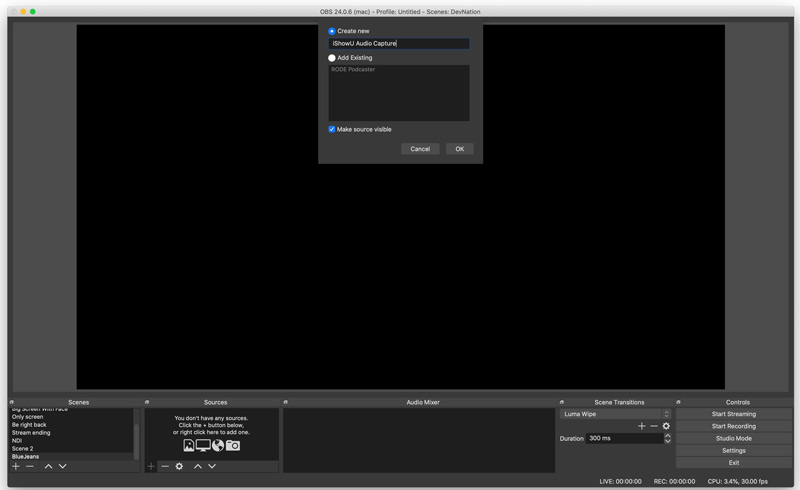Move source up in Sources panel
This screenshot has height=490, width=800.
(x=197, y=466)
